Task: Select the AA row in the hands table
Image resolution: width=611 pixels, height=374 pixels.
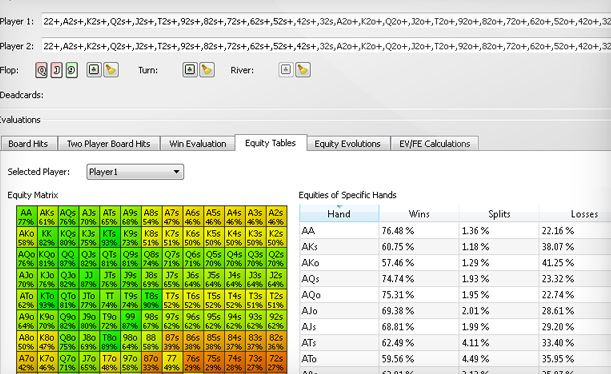Action: point(455,231)
